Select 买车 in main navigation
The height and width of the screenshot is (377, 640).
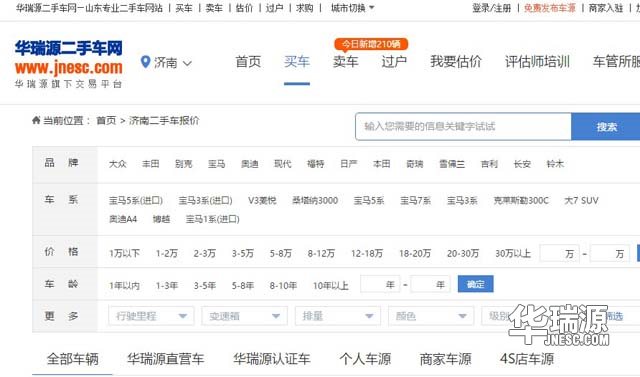coord(297,62)
